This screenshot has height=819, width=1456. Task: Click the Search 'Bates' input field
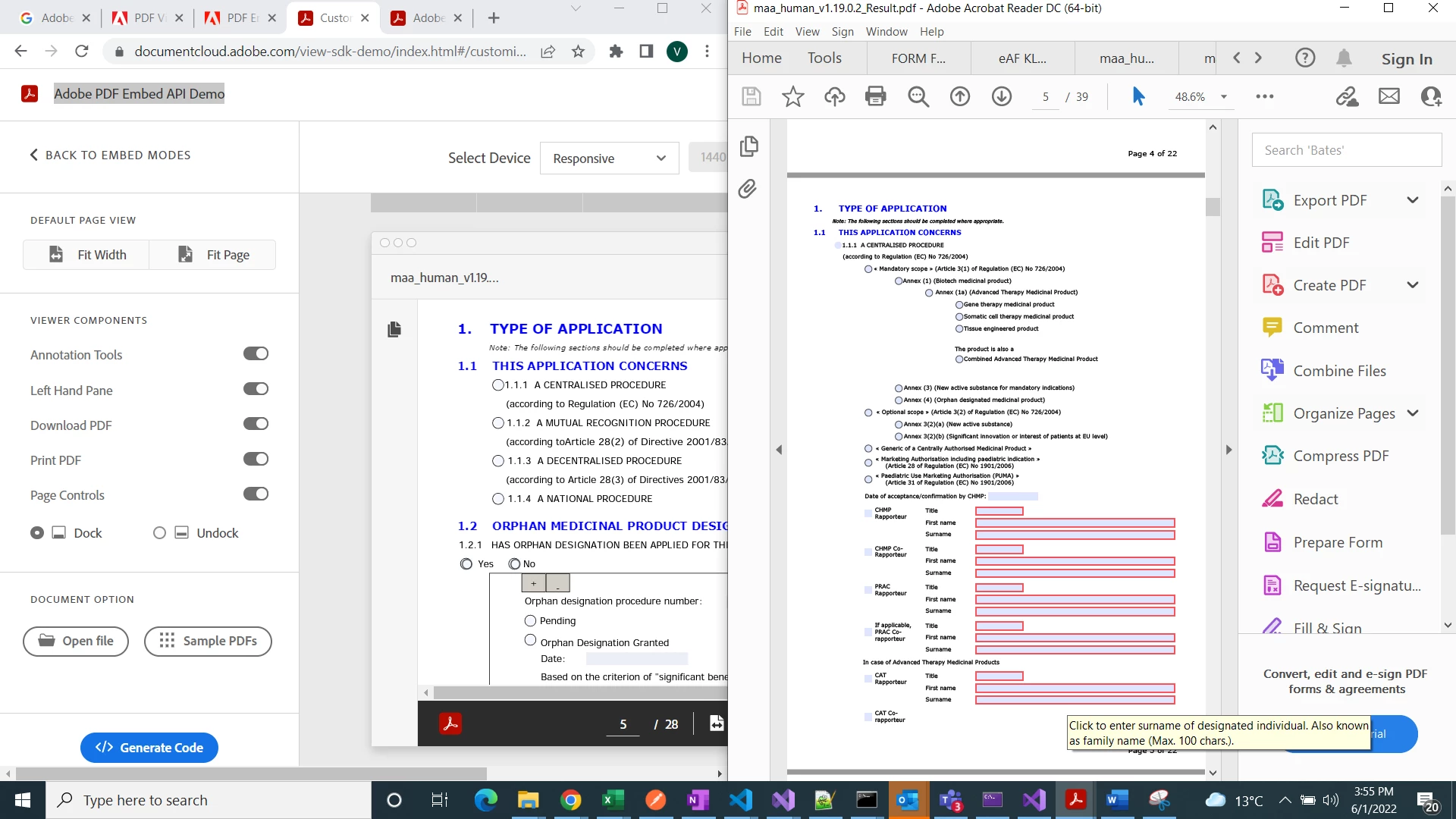point(1346,150)
